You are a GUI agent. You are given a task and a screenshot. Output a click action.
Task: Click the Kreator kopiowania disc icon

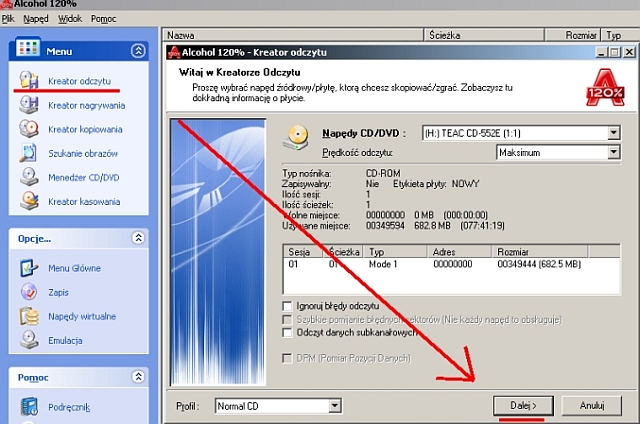pos(29,129)
